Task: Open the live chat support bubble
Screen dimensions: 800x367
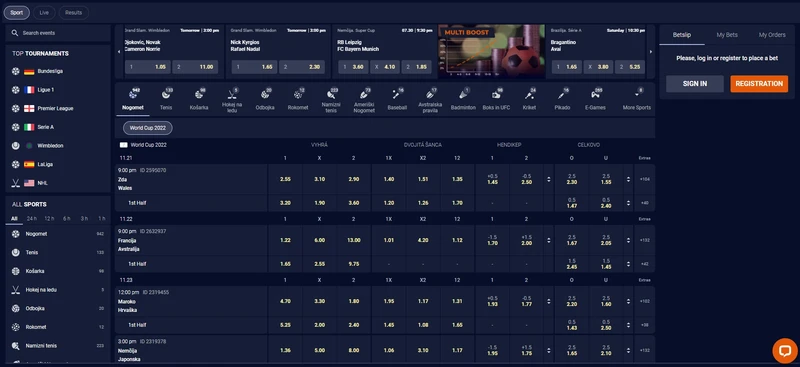Action: 785,351
